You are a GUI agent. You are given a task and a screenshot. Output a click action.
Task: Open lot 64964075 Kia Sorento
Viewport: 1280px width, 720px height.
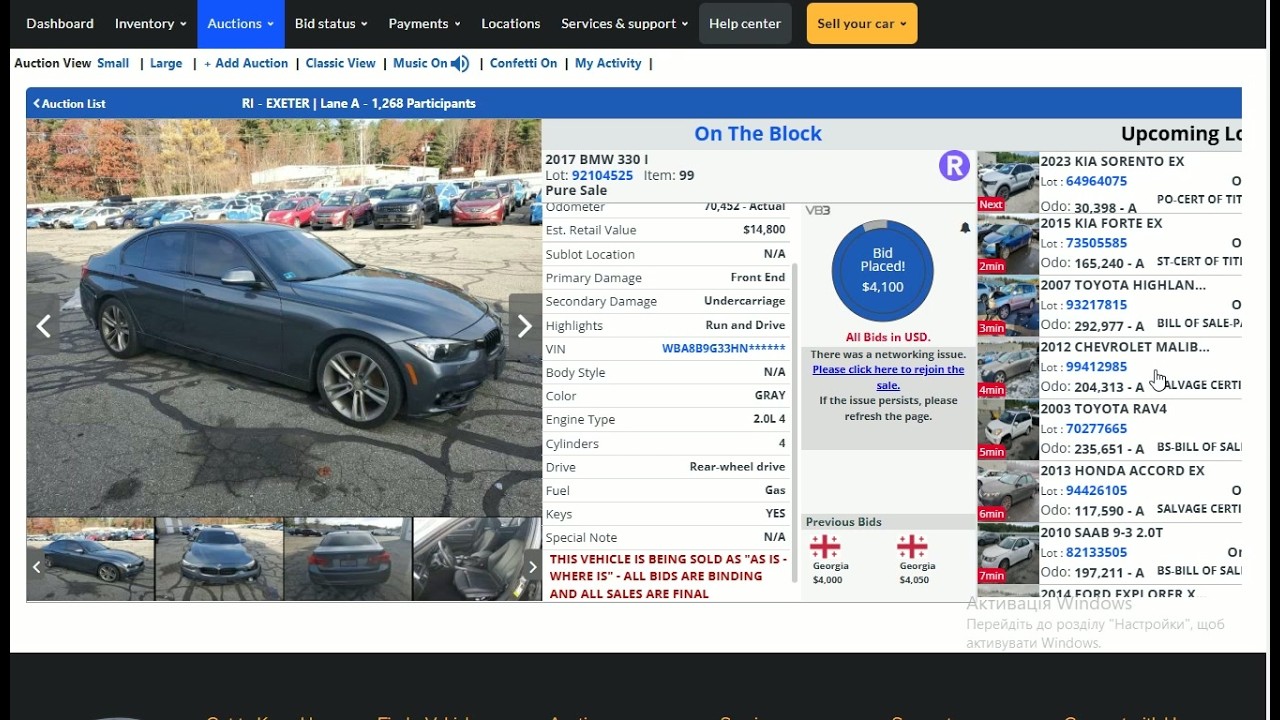[x=1096, y=181]
